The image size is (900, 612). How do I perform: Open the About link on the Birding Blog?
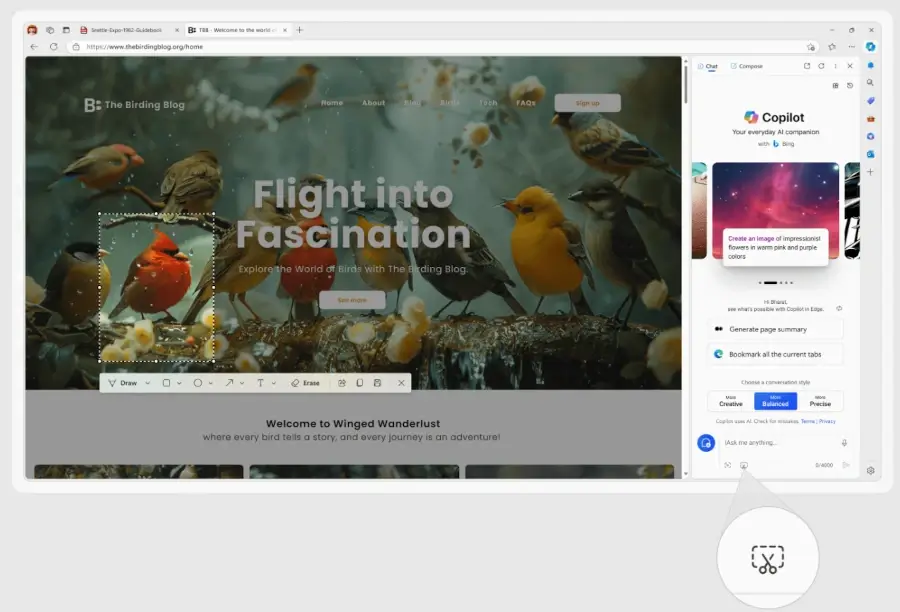pyautogui.click(x=374, y=103)
